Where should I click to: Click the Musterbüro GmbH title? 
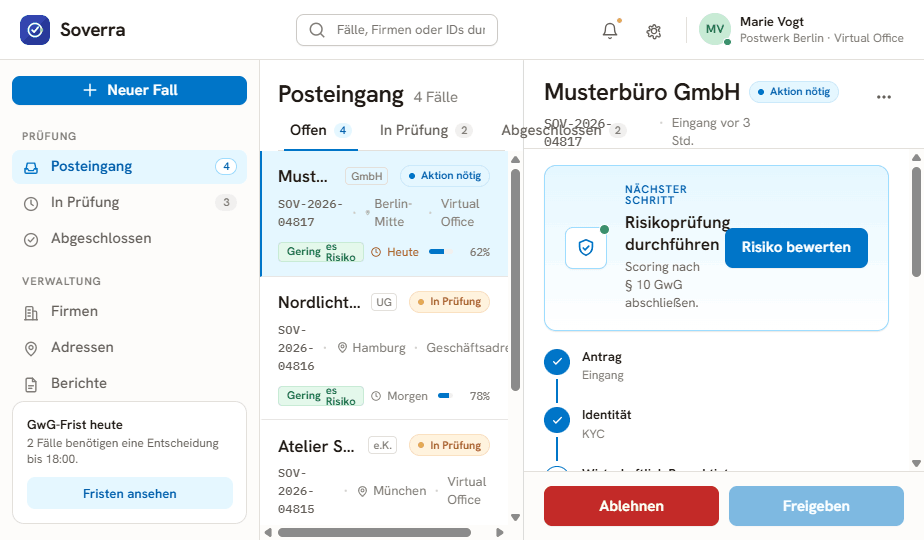[x=642, y=92]
